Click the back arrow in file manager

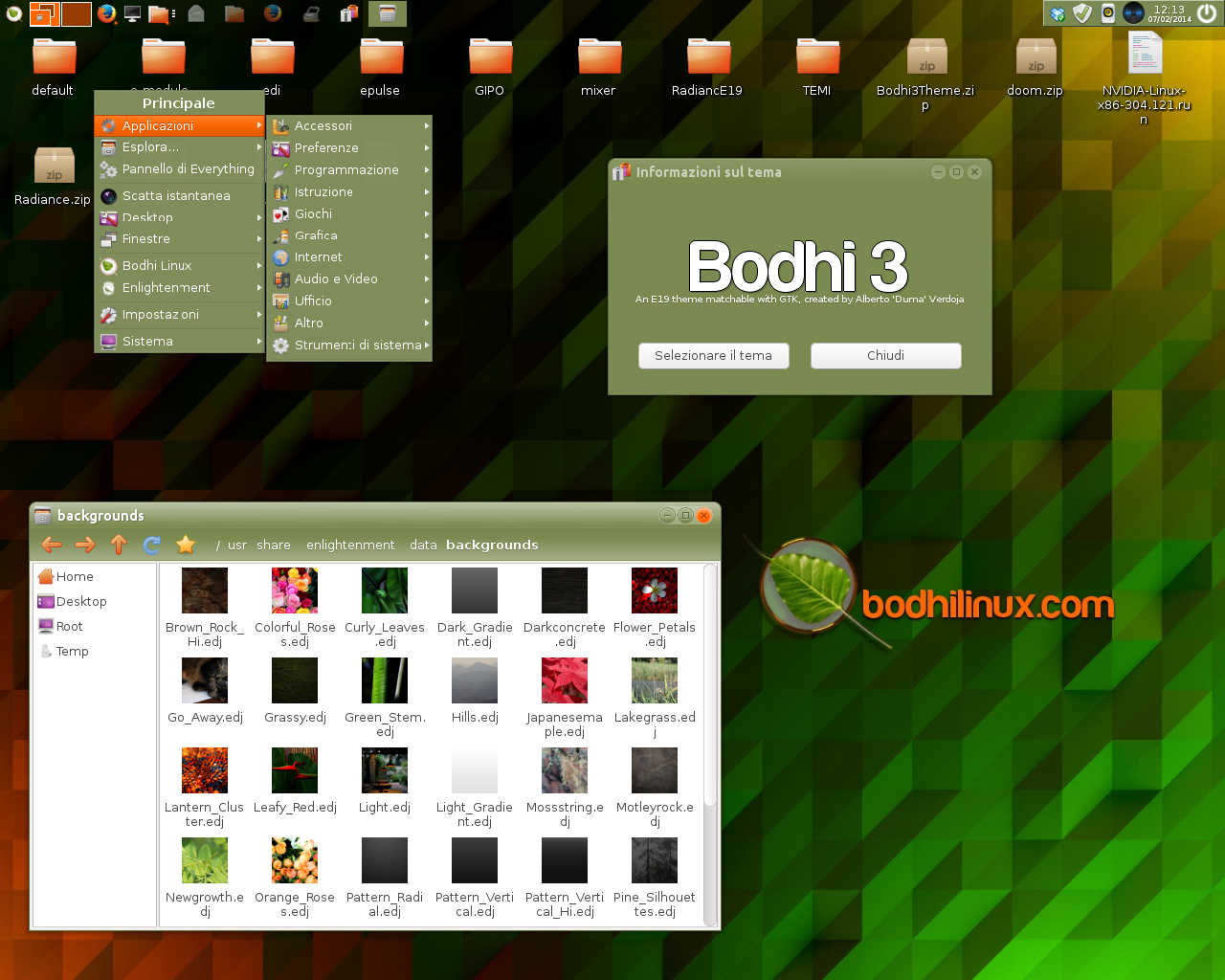(52, 545)
